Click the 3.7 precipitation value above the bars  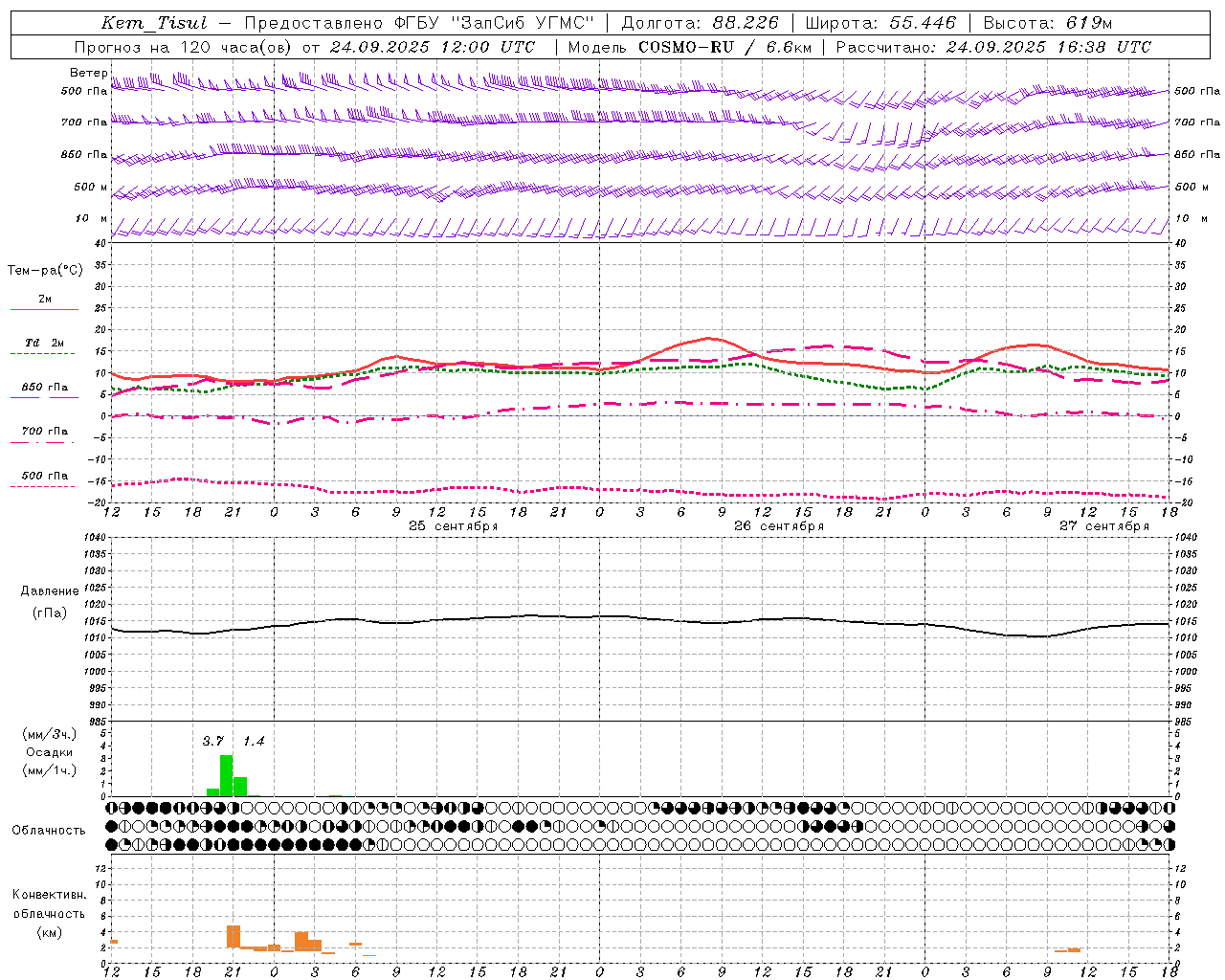click(213, 741)
